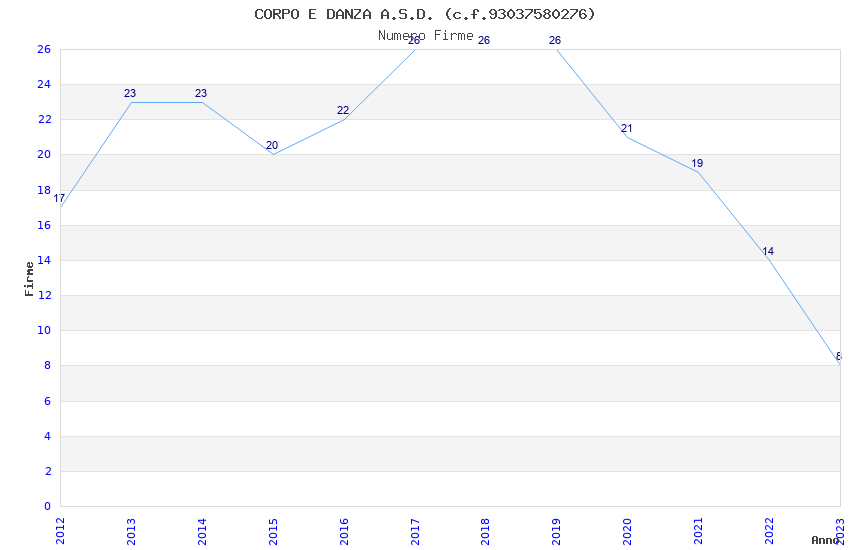Click the y-axis value 16
Image resolution: width=850 pixels, height=550 pixels.
[44, 225]
